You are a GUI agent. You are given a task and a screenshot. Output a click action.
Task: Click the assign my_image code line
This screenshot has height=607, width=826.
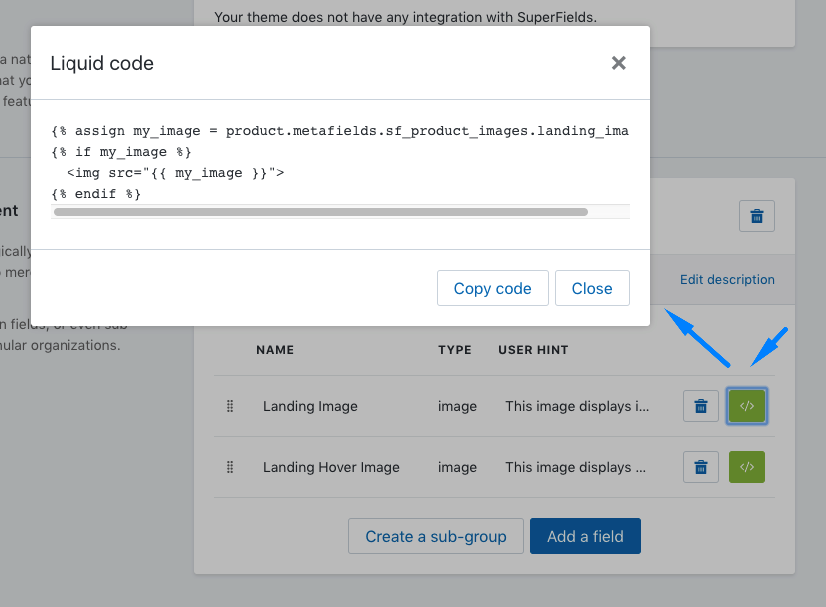(340, 131)
